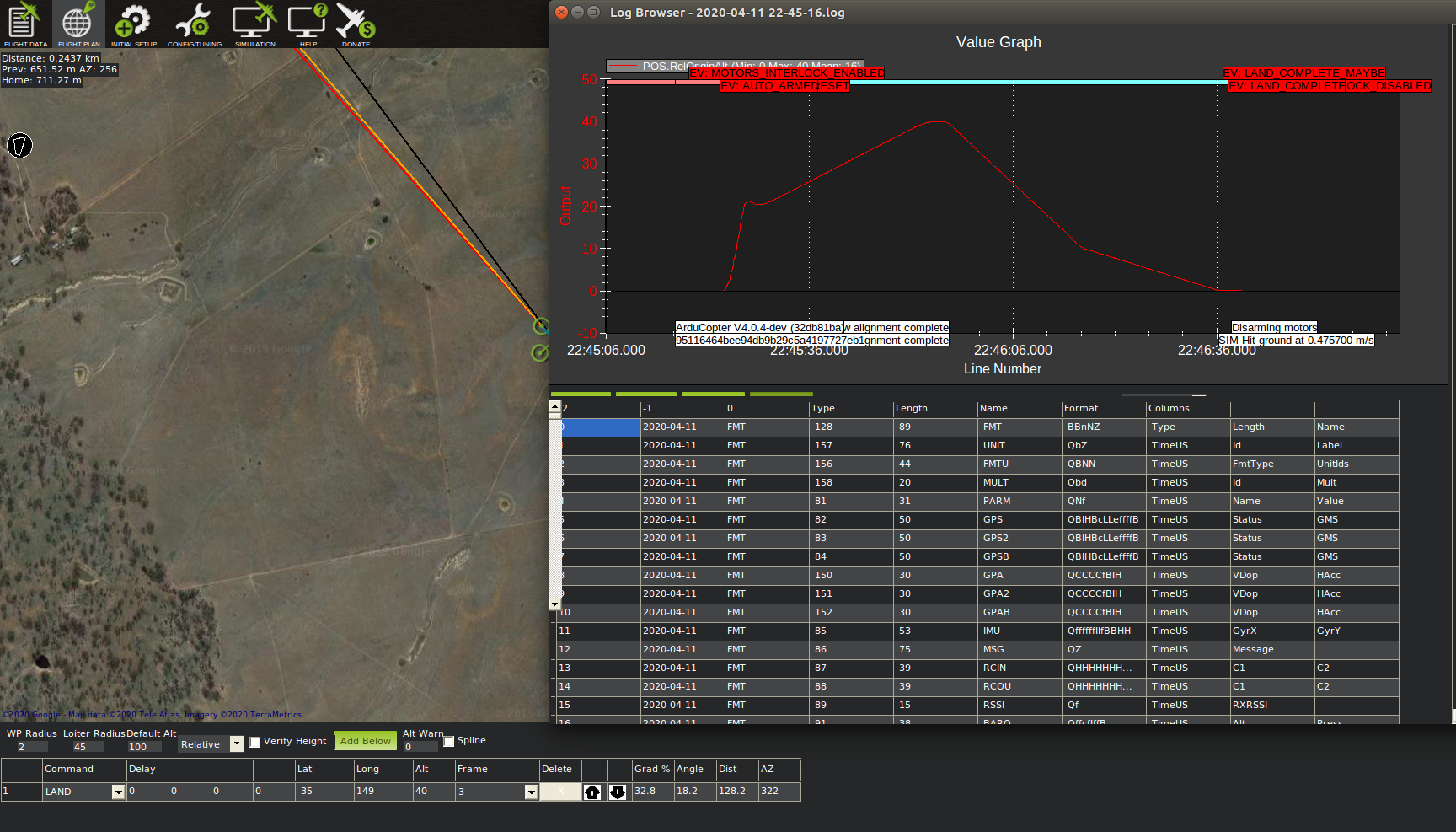Open the Frame dropdown showing 3
The image size is (1456, 832).
[x=531, y=792]
